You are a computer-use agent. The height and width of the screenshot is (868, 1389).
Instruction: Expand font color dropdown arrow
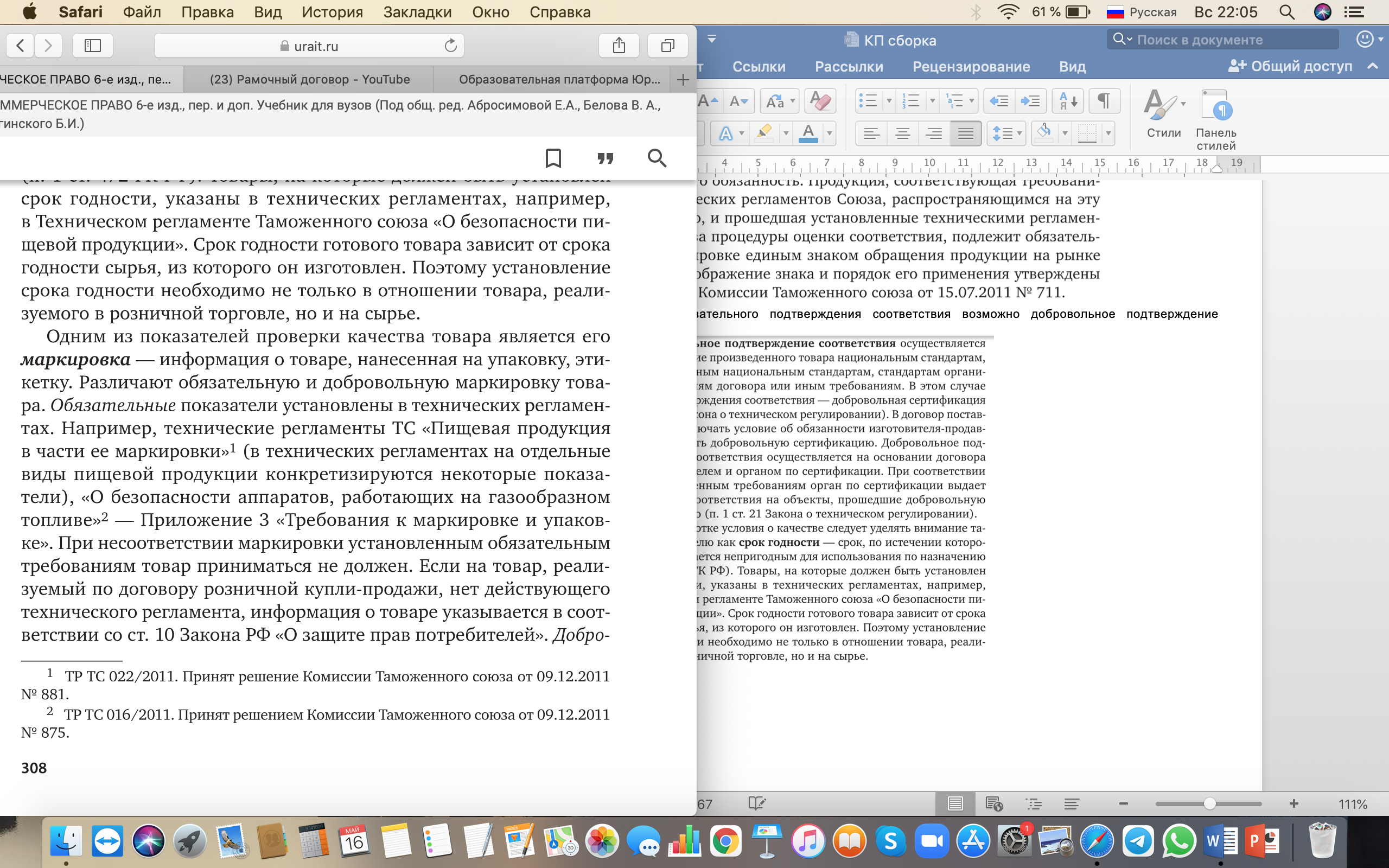[x=830, y=134]
